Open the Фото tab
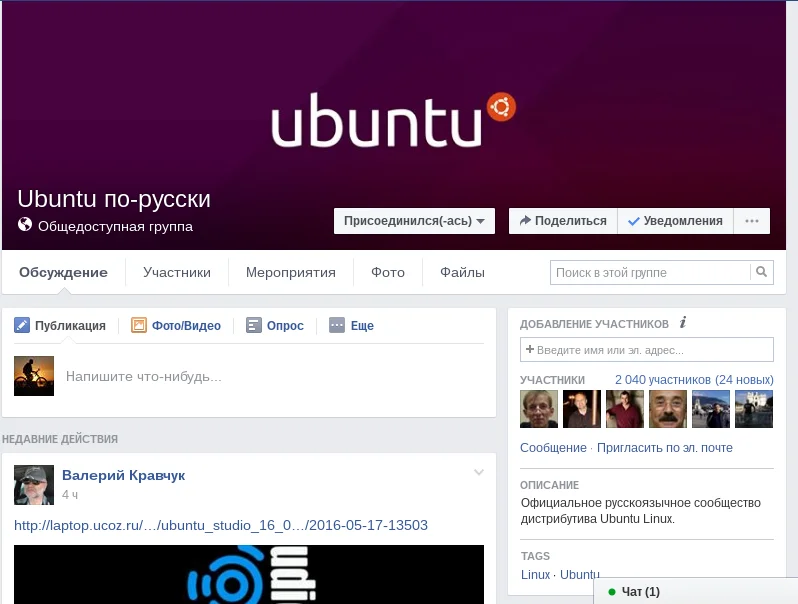 pyautogui.click(x=388, y=272)
